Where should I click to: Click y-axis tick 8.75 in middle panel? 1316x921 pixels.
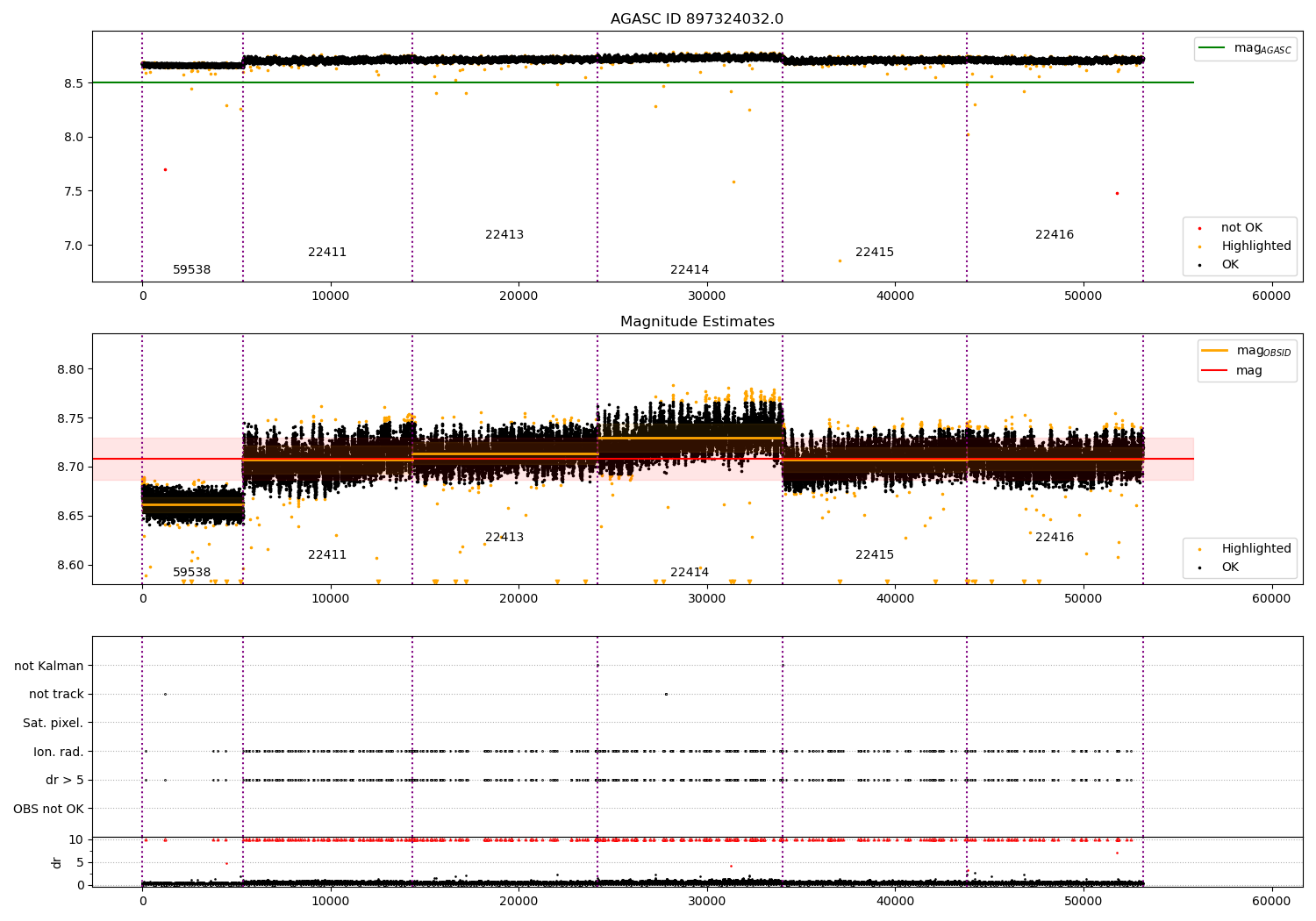coord(70,419)
